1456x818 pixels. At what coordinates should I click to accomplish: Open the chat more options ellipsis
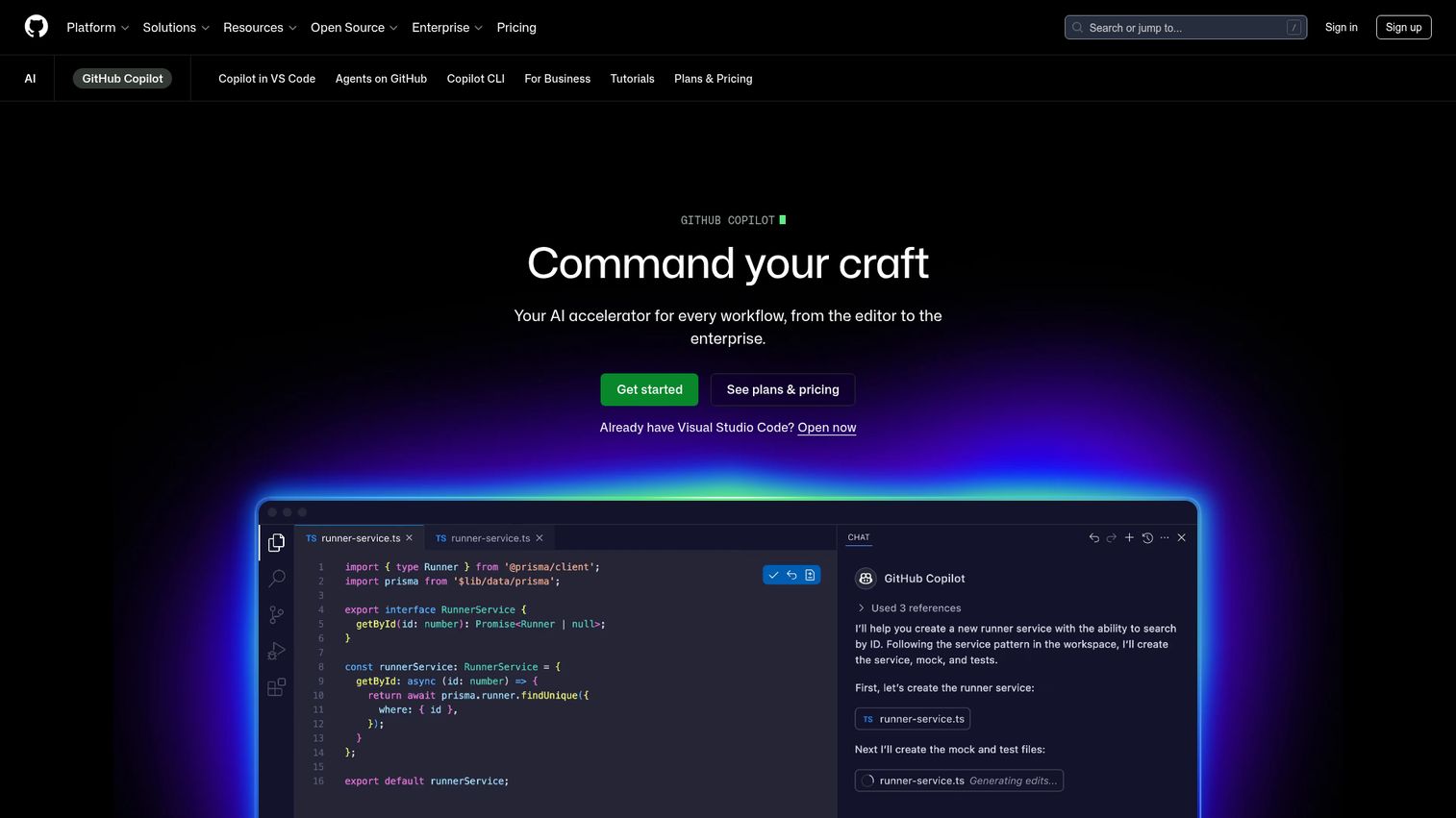(x=1165, y=537)
